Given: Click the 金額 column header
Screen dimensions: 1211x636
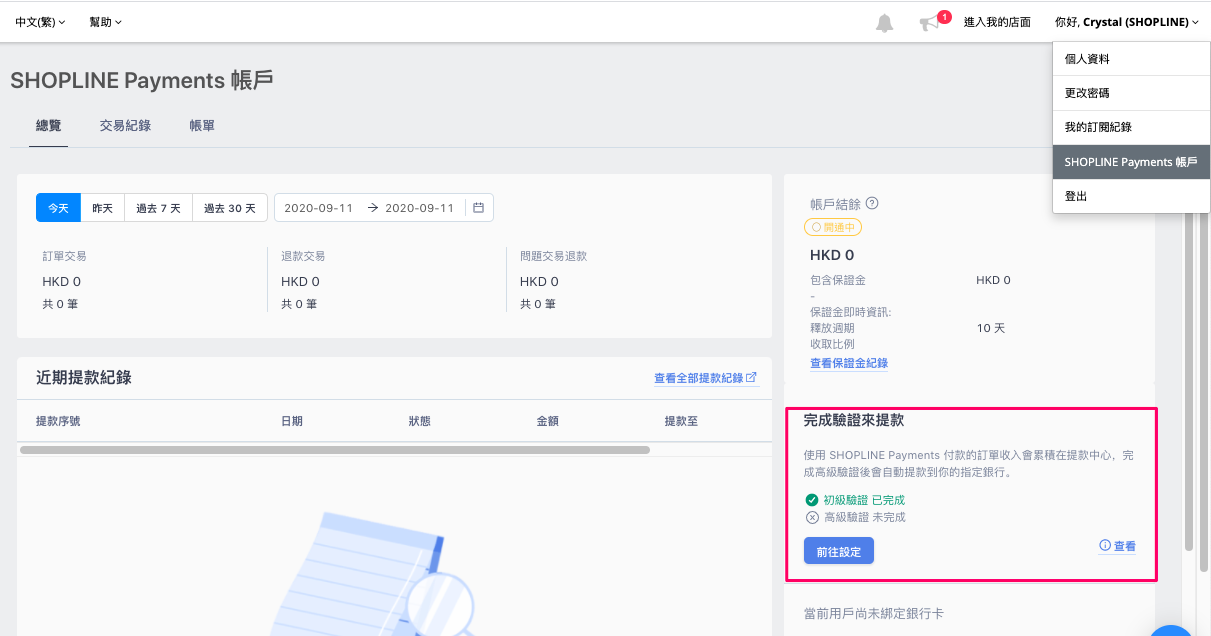Looking at the screenshot, I should 548,421.
